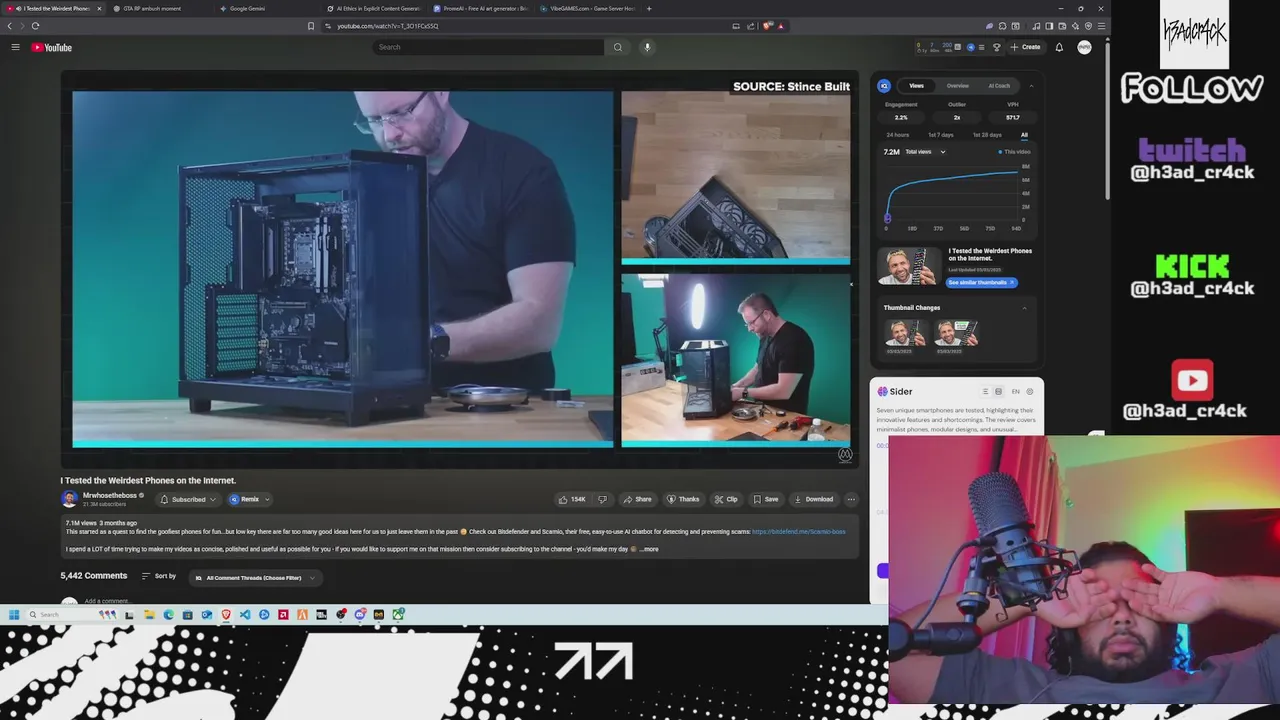Focus the YouTube search field
Viewport: 1280px width, 720px height.
coord(489,47)
